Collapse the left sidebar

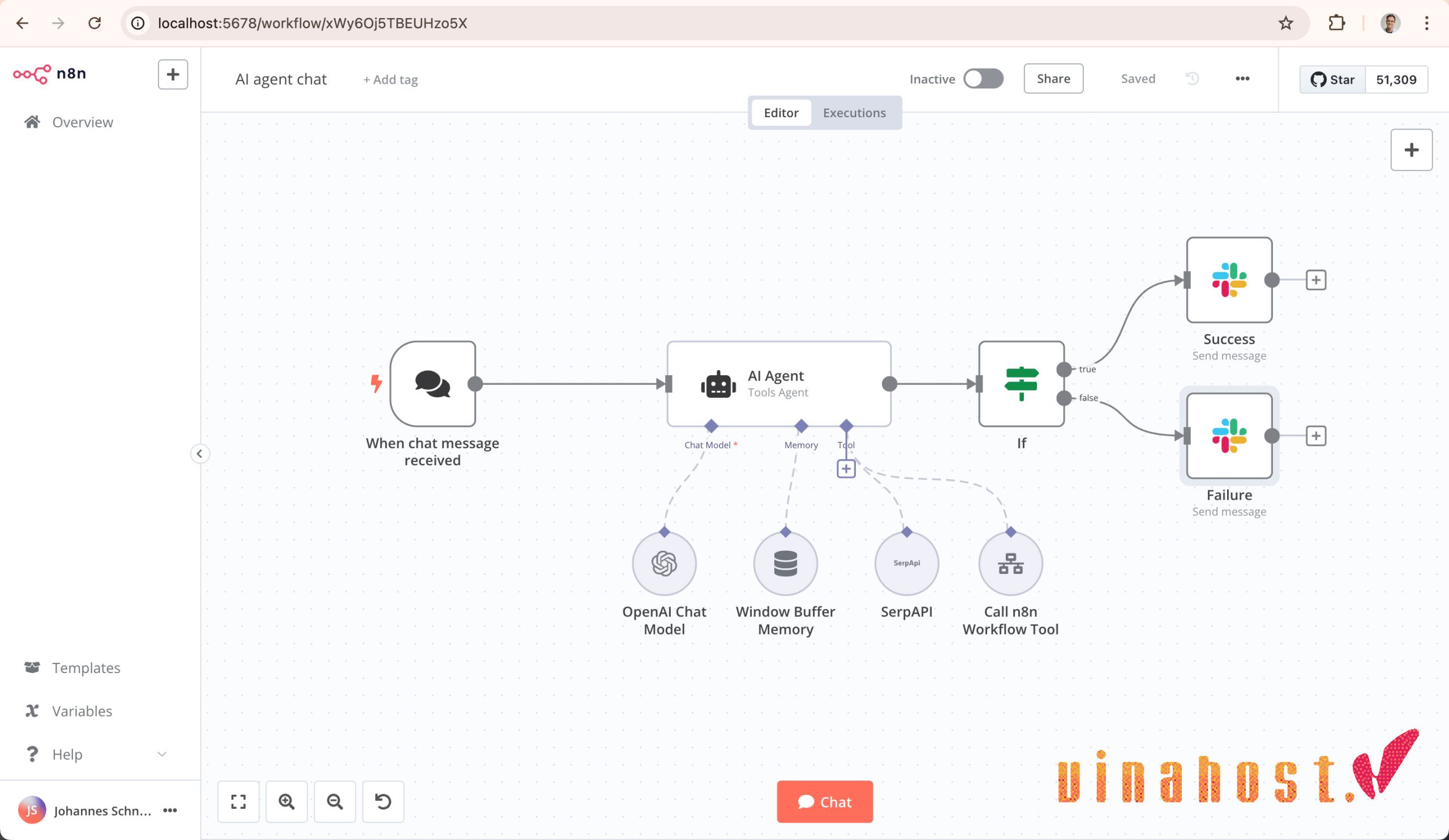[200, 453]
